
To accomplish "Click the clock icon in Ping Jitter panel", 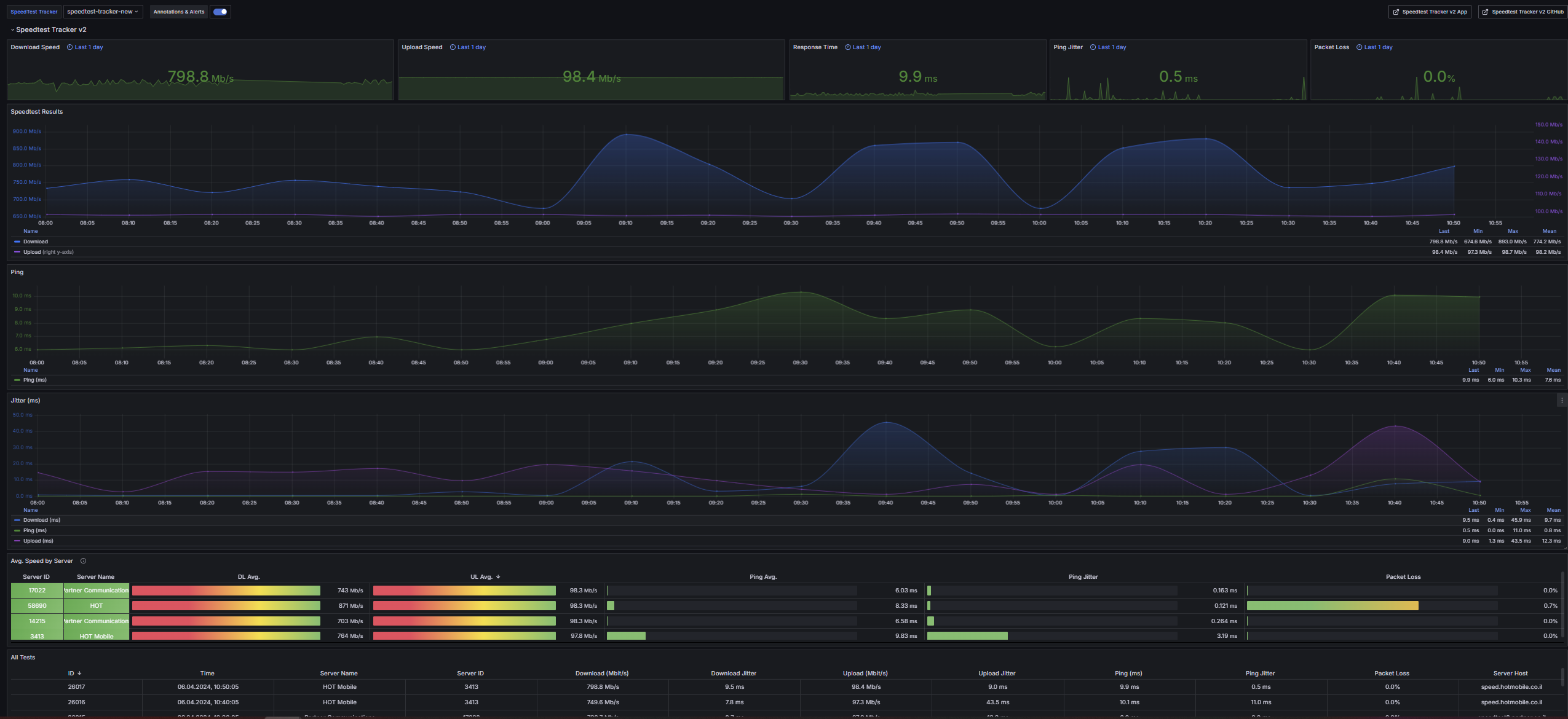I will [1093, 47].
